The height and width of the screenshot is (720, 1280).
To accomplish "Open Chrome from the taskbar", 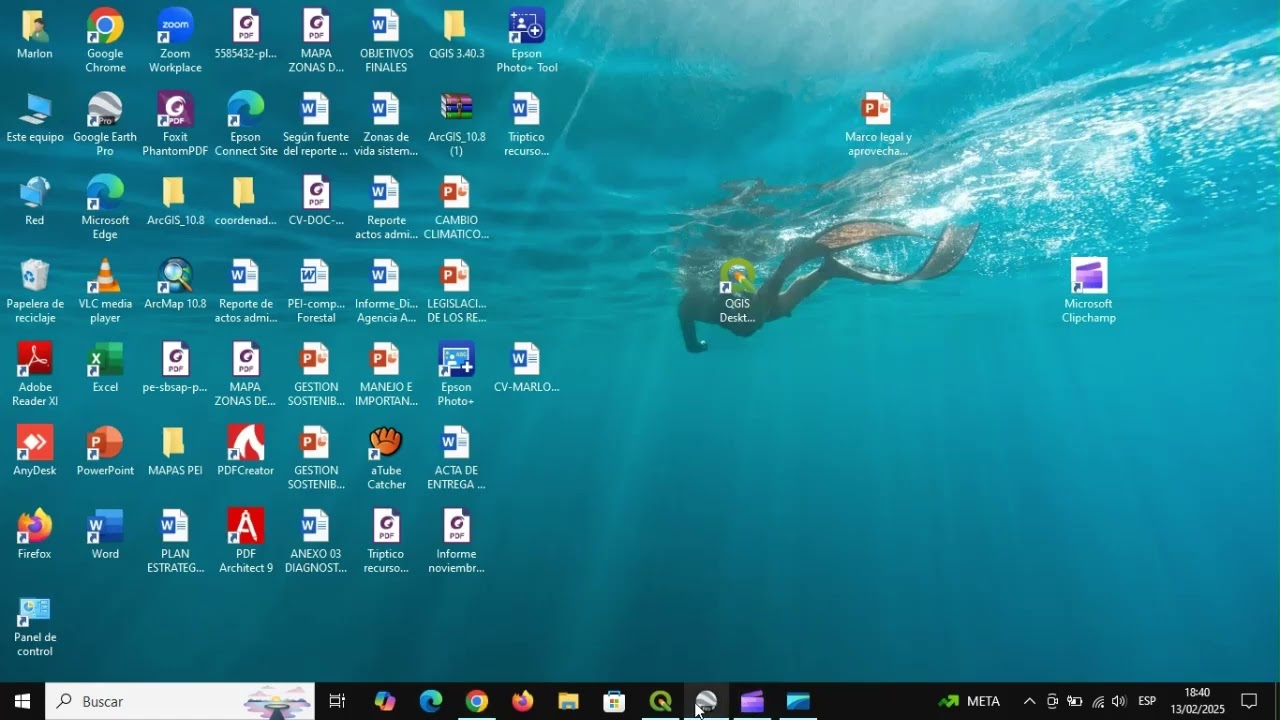I will point(477,701).
